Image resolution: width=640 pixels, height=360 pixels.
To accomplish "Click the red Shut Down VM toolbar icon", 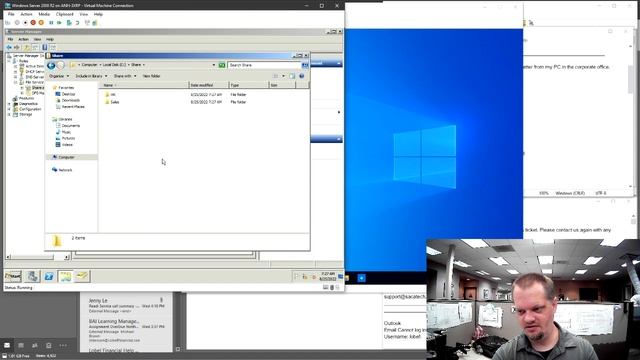I will coord(33,23).
